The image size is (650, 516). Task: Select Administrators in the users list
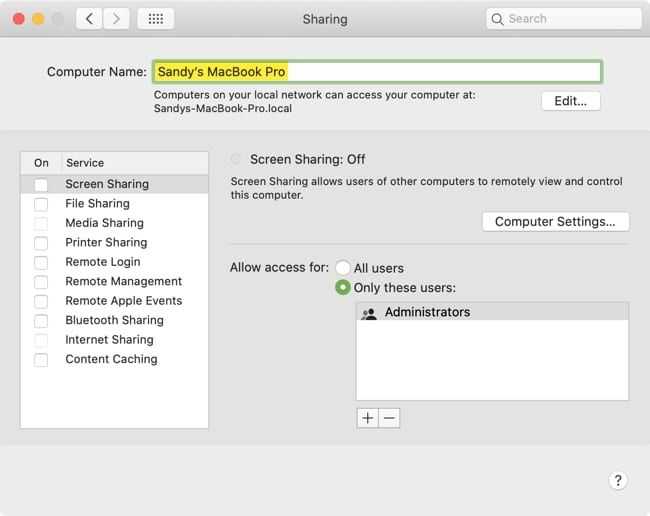(x=492, y=312)
